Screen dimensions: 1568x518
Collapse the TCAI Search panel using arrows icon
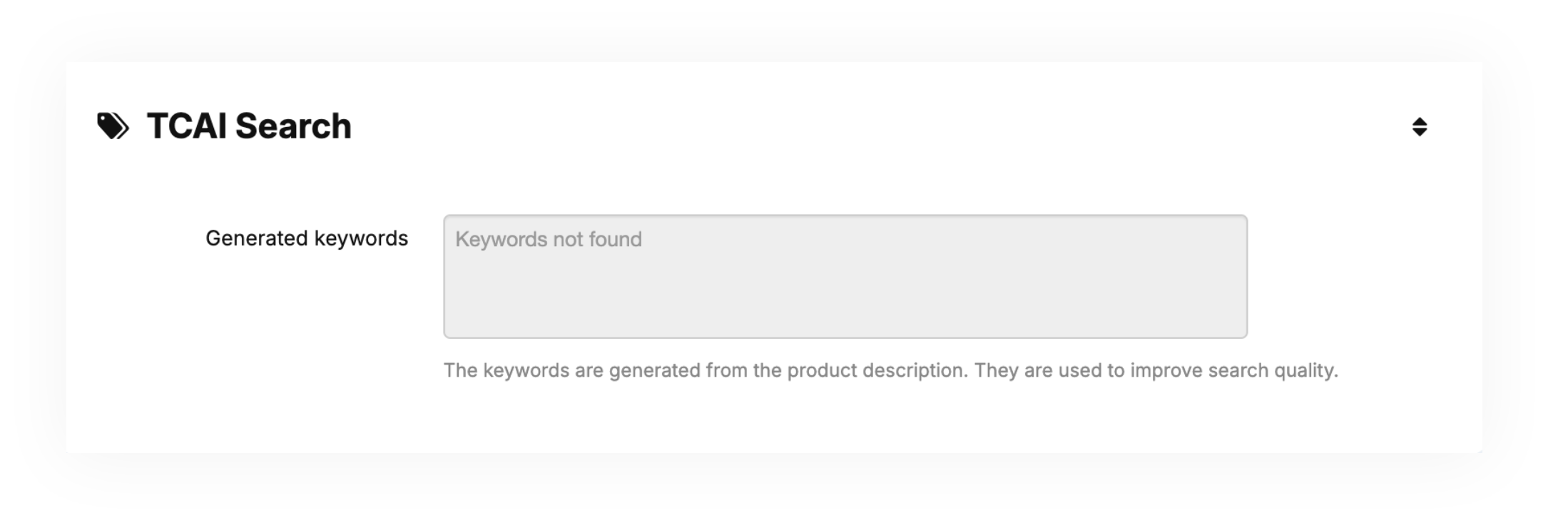pyautogui.click(x=1419, y=127)
